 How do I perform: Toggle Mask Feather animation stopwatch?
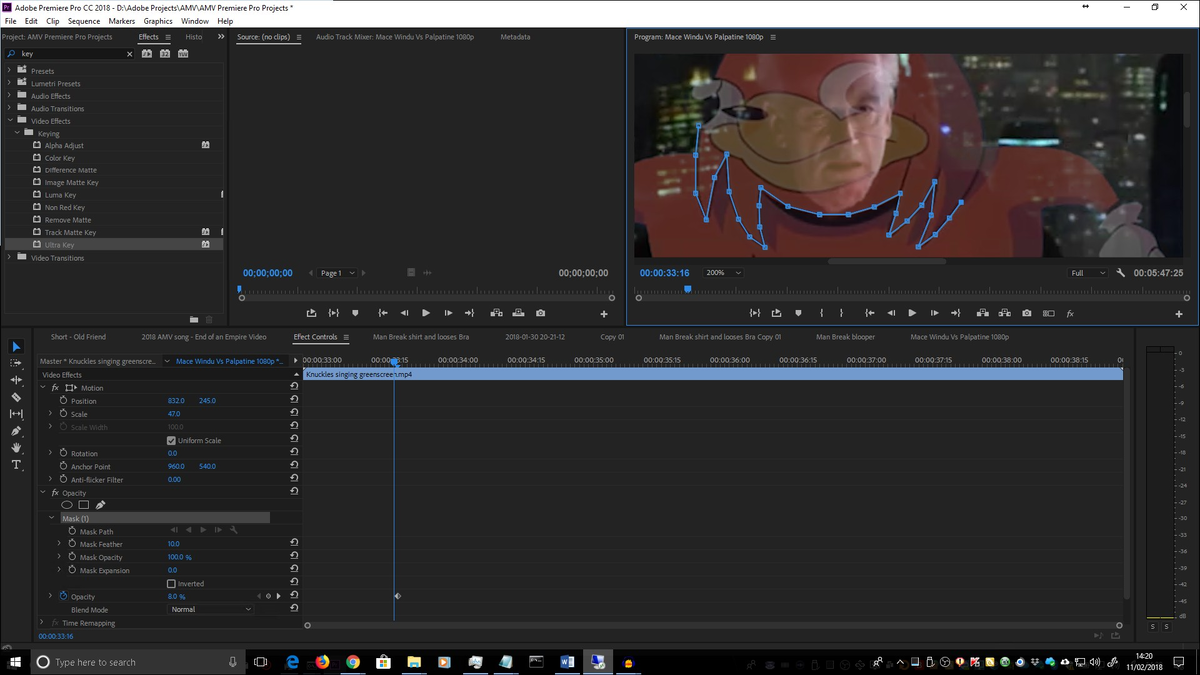click(72, 543)
